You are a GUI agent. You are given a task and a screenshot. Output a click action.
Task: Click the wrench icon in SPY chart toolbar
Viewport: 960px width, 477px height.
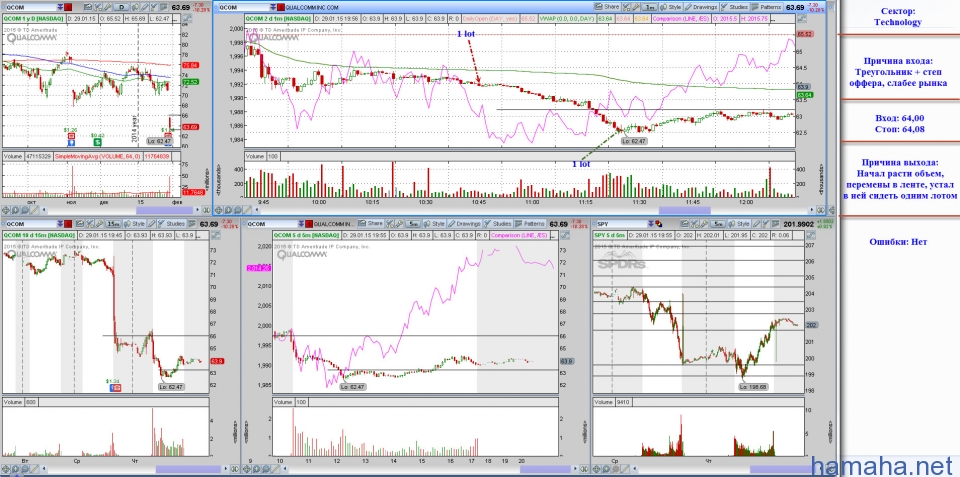click(x=704, y=223)
